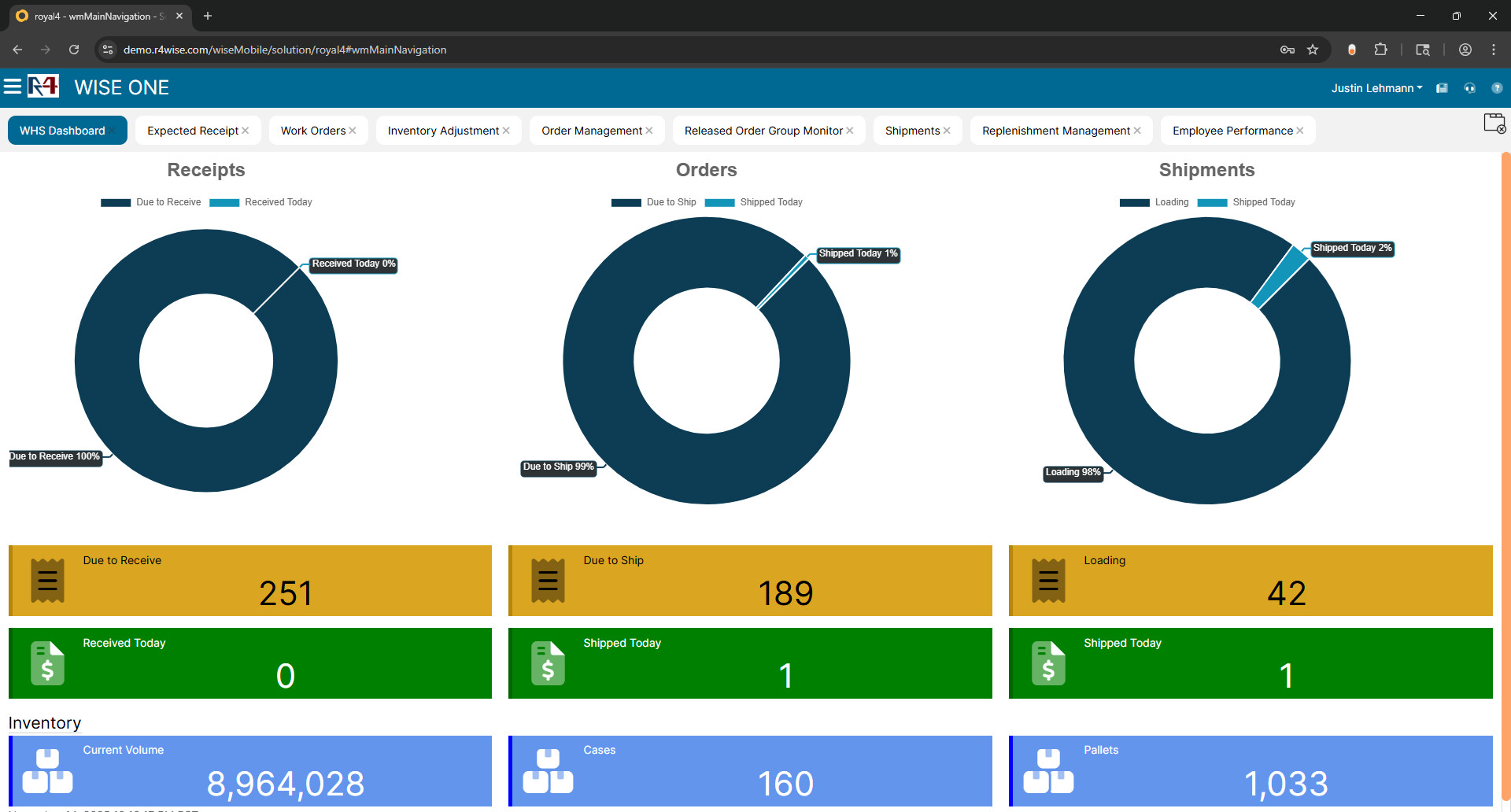Open the Expected Receipt tab
Viewport: 1511px width, 812px height.
tap(193, 131)
